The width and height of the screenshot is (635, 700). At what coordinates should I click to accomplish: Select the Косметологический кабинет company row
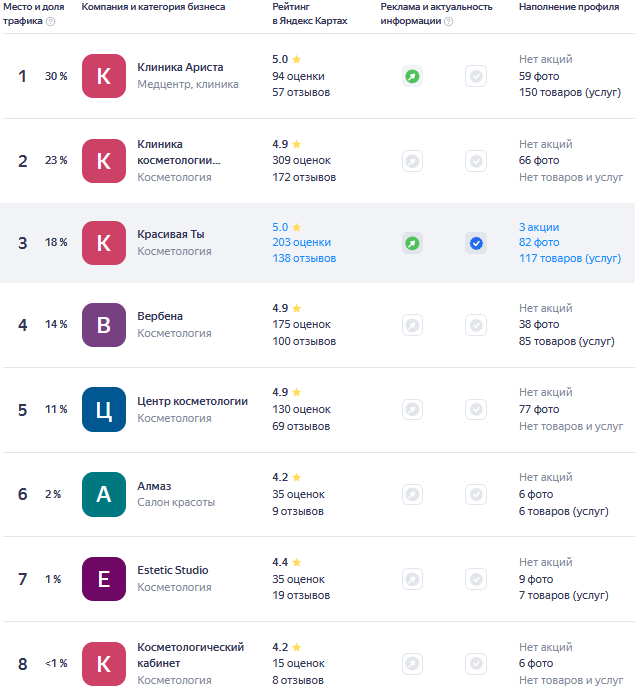[319, 663]
